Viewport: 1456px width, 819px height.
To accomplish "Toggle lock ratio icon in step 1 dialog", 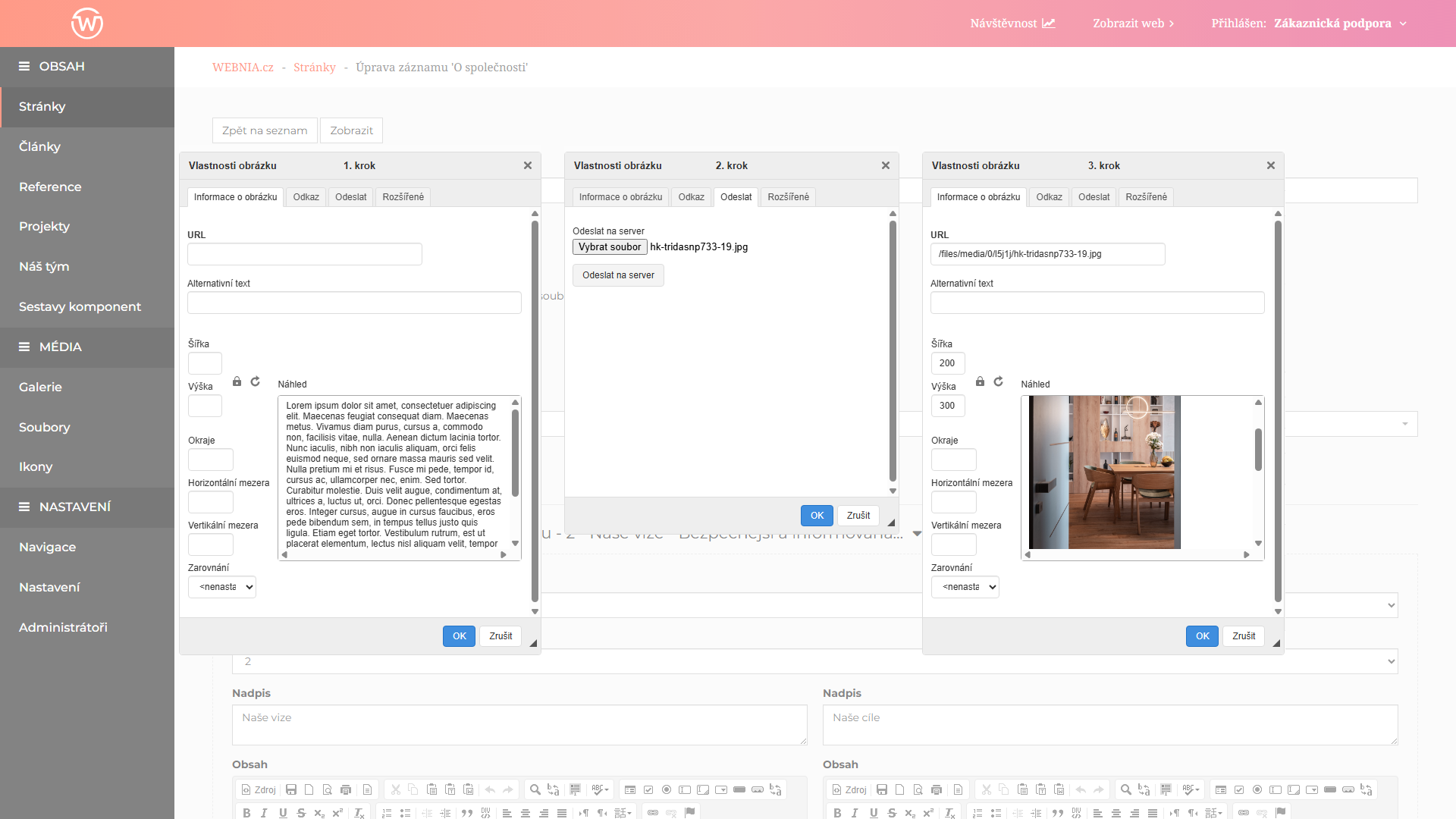I will (x=237, y=381).
